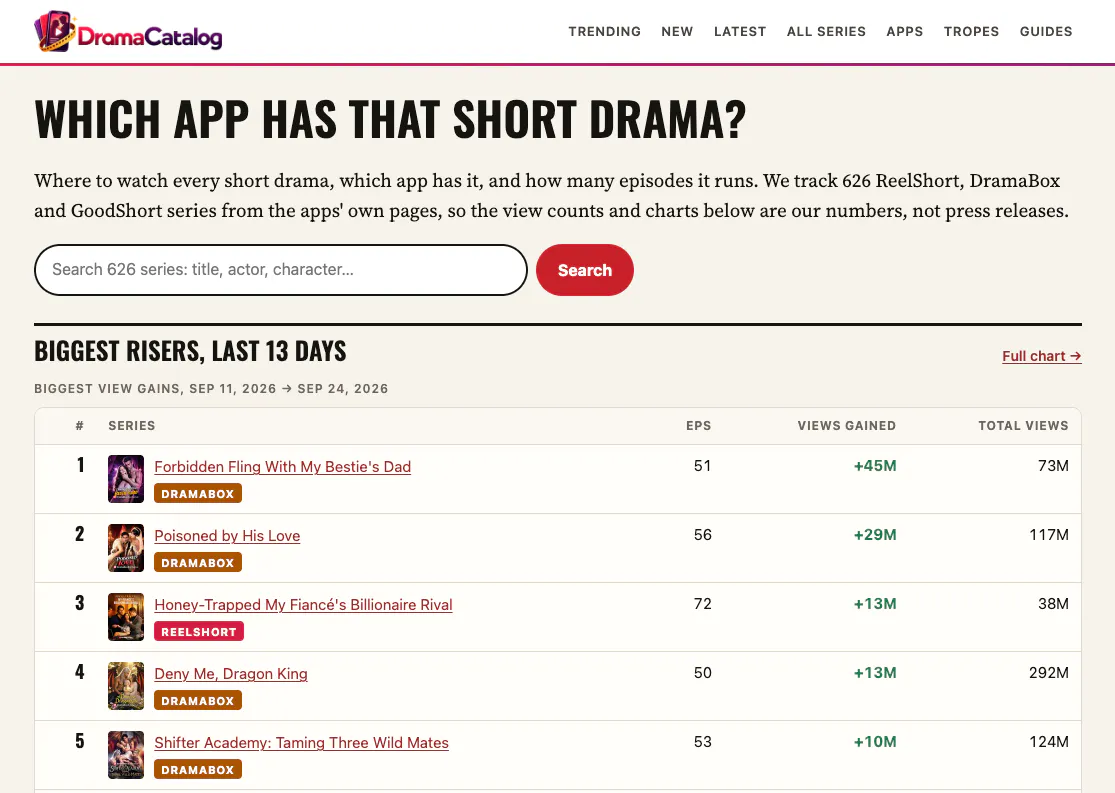The image size is (1115, 793).
Task: Open Forbidden Fling With My Bestie's Dad
Action: pos(282,467)
